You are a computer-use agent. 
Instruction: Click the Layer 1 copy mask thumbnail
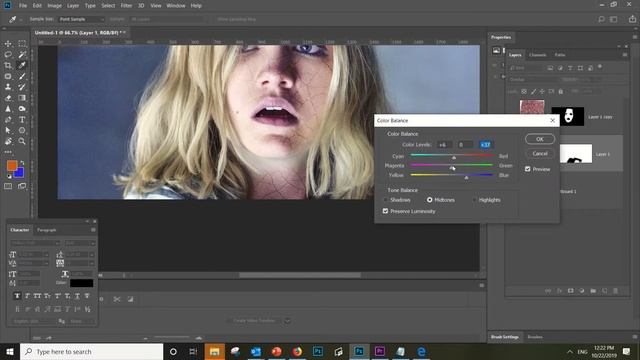click(x=567, y=116)
